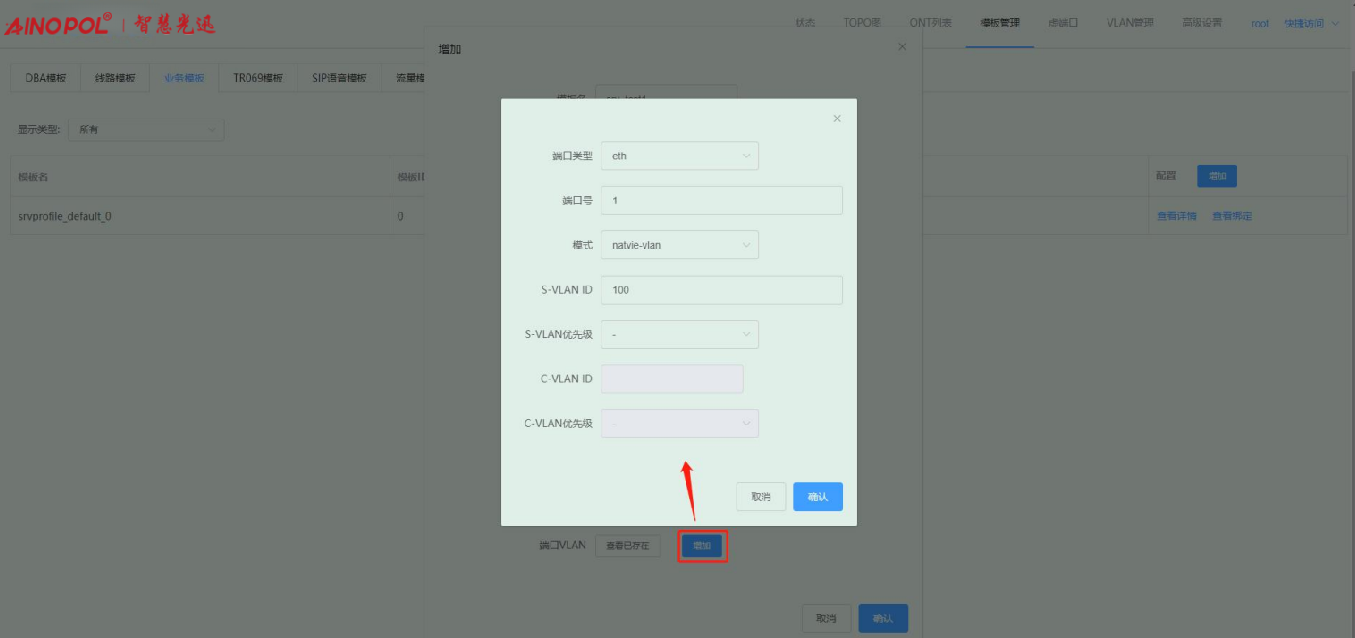Open 查看详情 link for srvprofile_default_0
Image resolution: width=1355 pixels, height=638 pixels.
tap(1176, 216)
